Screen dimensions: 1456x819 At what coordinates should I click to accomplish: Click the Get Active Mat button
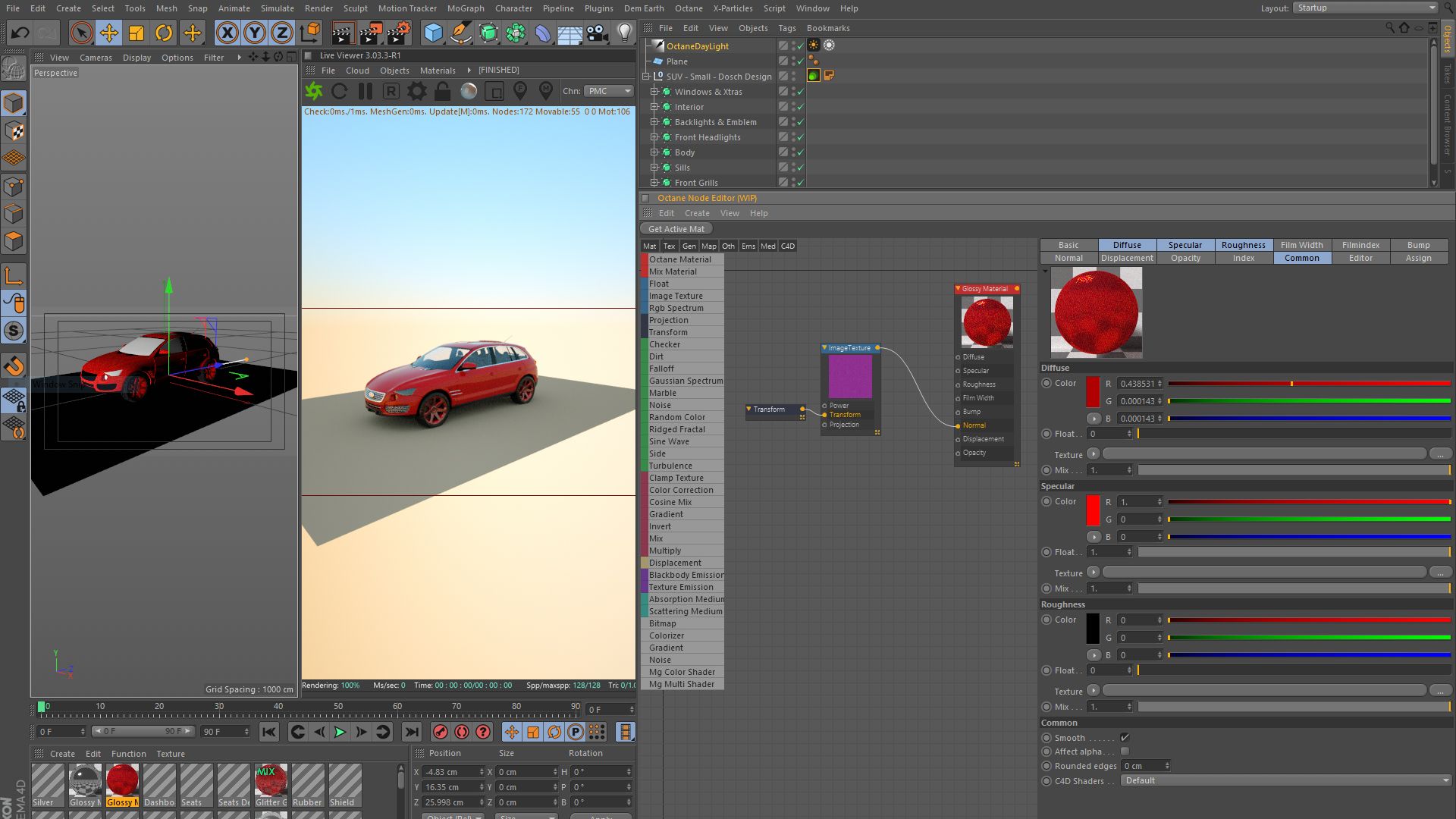[x=676, y=229]
